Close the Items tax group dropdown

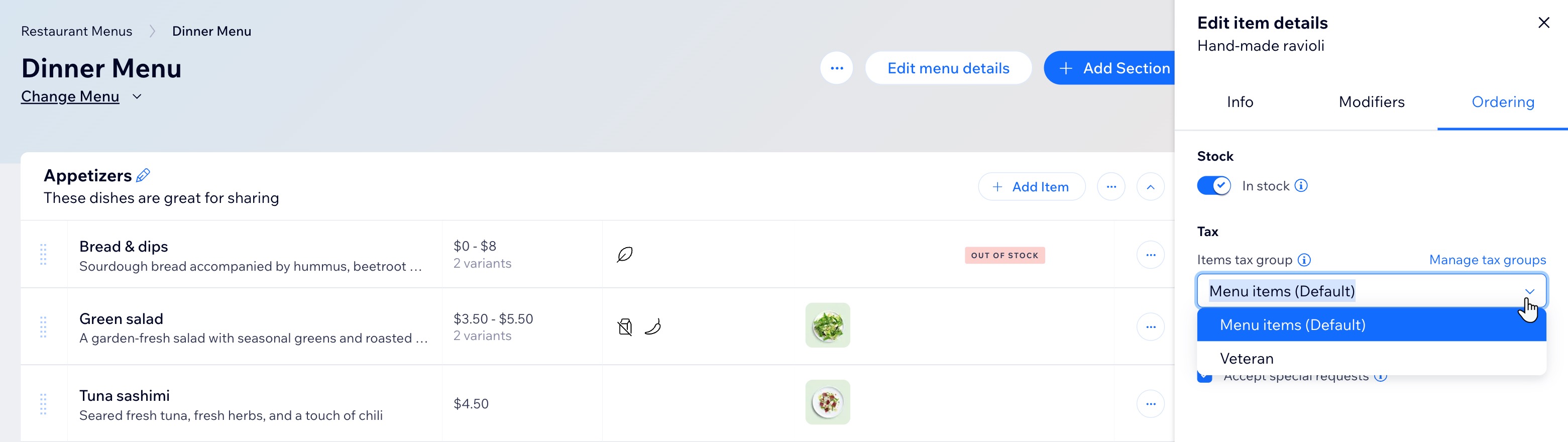(1529, 291)
